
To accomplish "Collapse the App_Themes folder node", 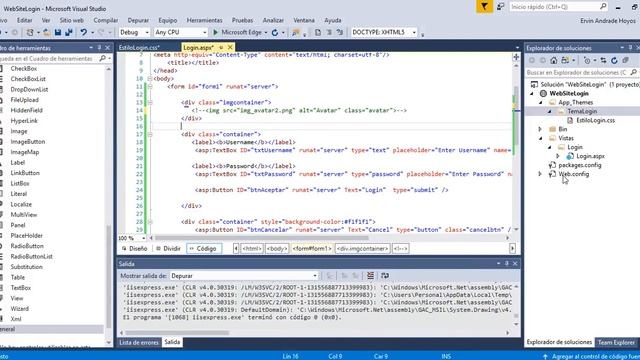I will click(540, 102).
